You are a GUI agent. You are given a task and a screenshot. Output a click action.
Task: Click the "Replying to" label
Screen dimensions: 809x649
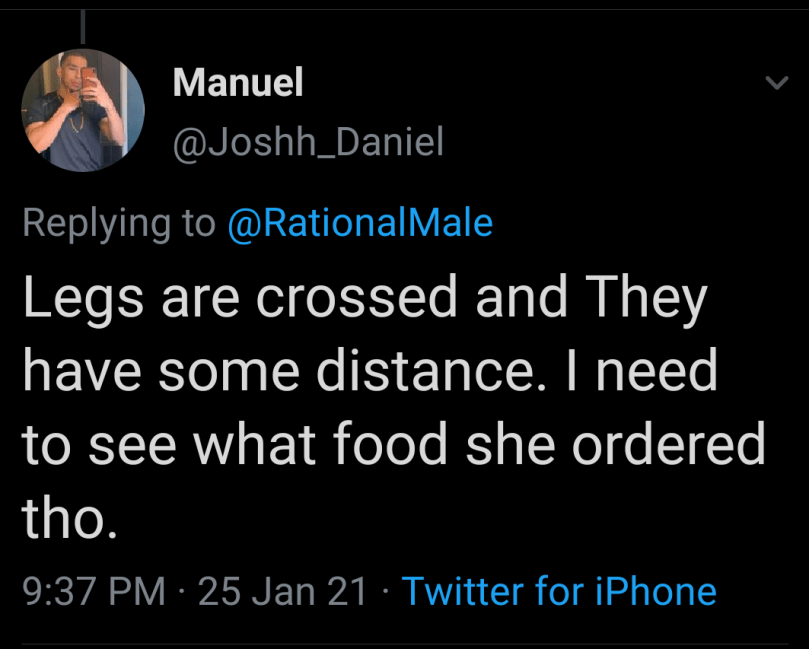119,222
